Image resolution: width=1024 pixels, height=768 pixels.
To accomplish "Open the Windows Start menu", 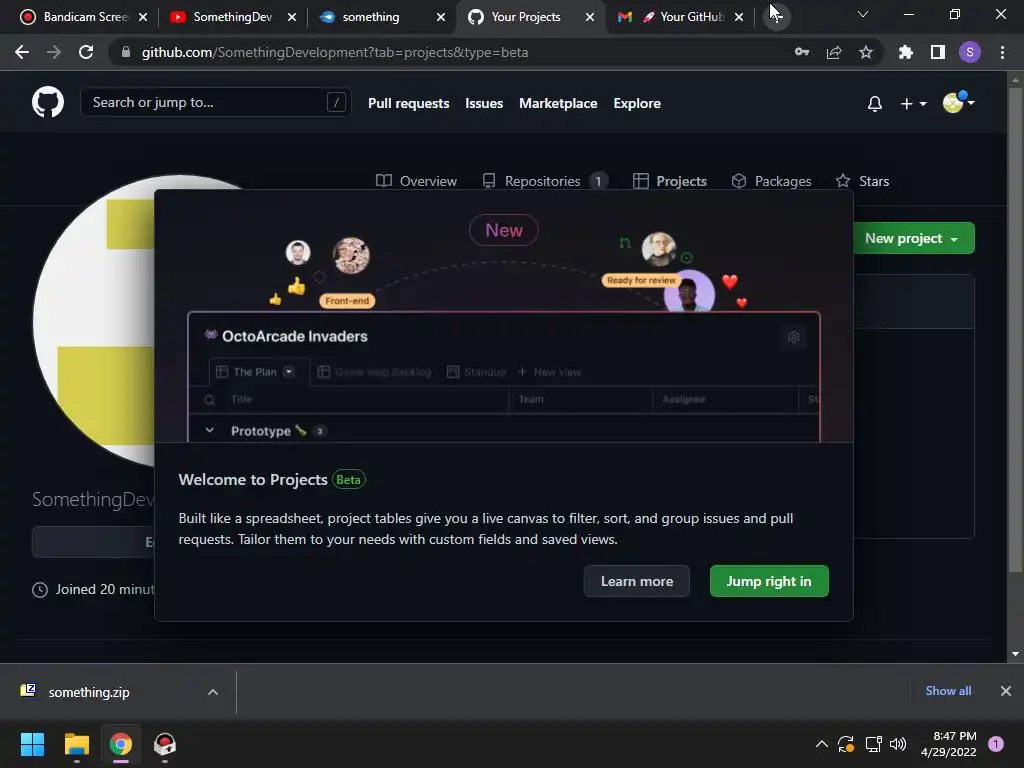I will [x=32, y=744].
